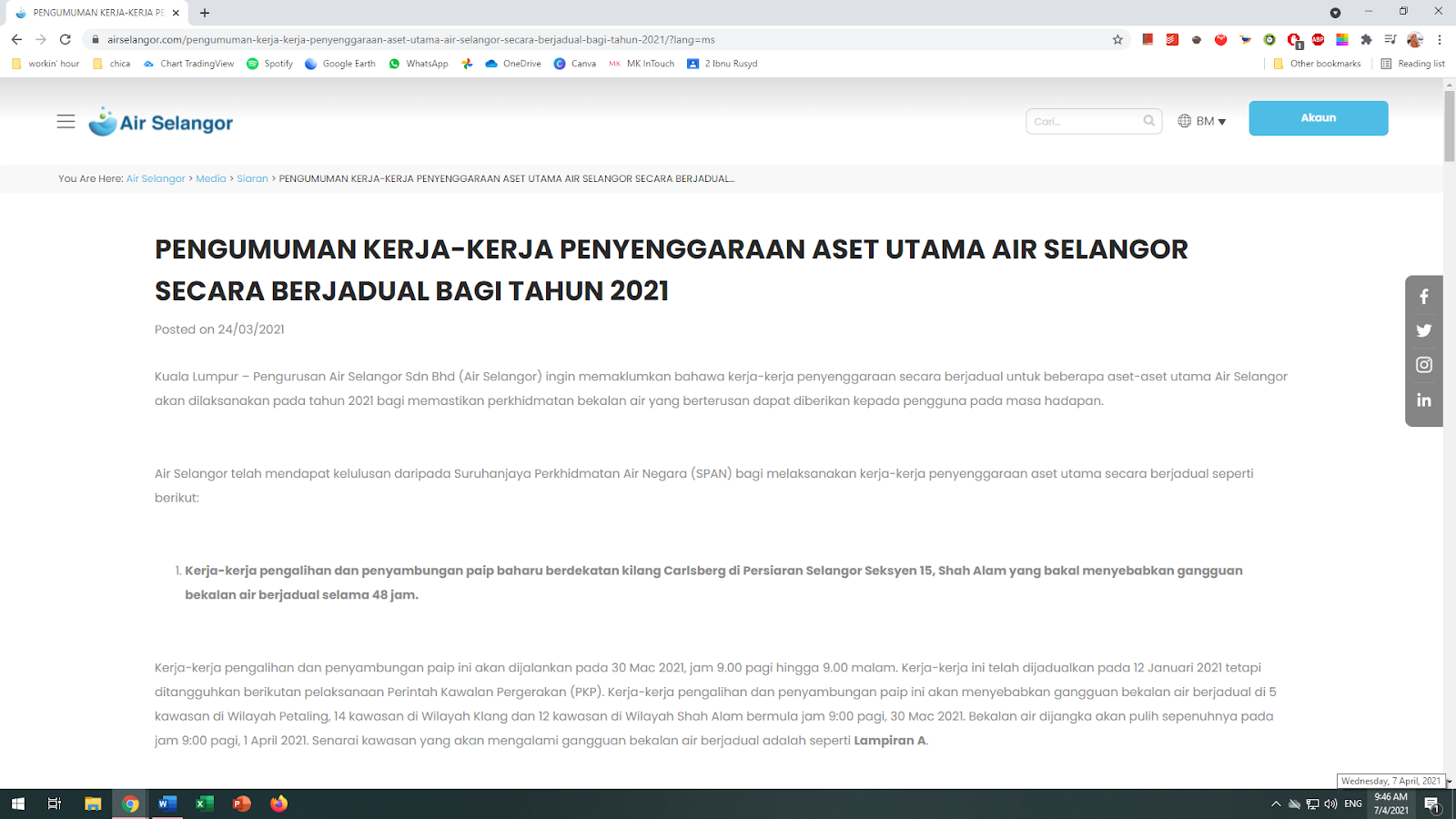The width and height of the screenshot is (1456, 819).
Task: Open the Instagram icon in side bar
Action: click(x=1424, y=365)
